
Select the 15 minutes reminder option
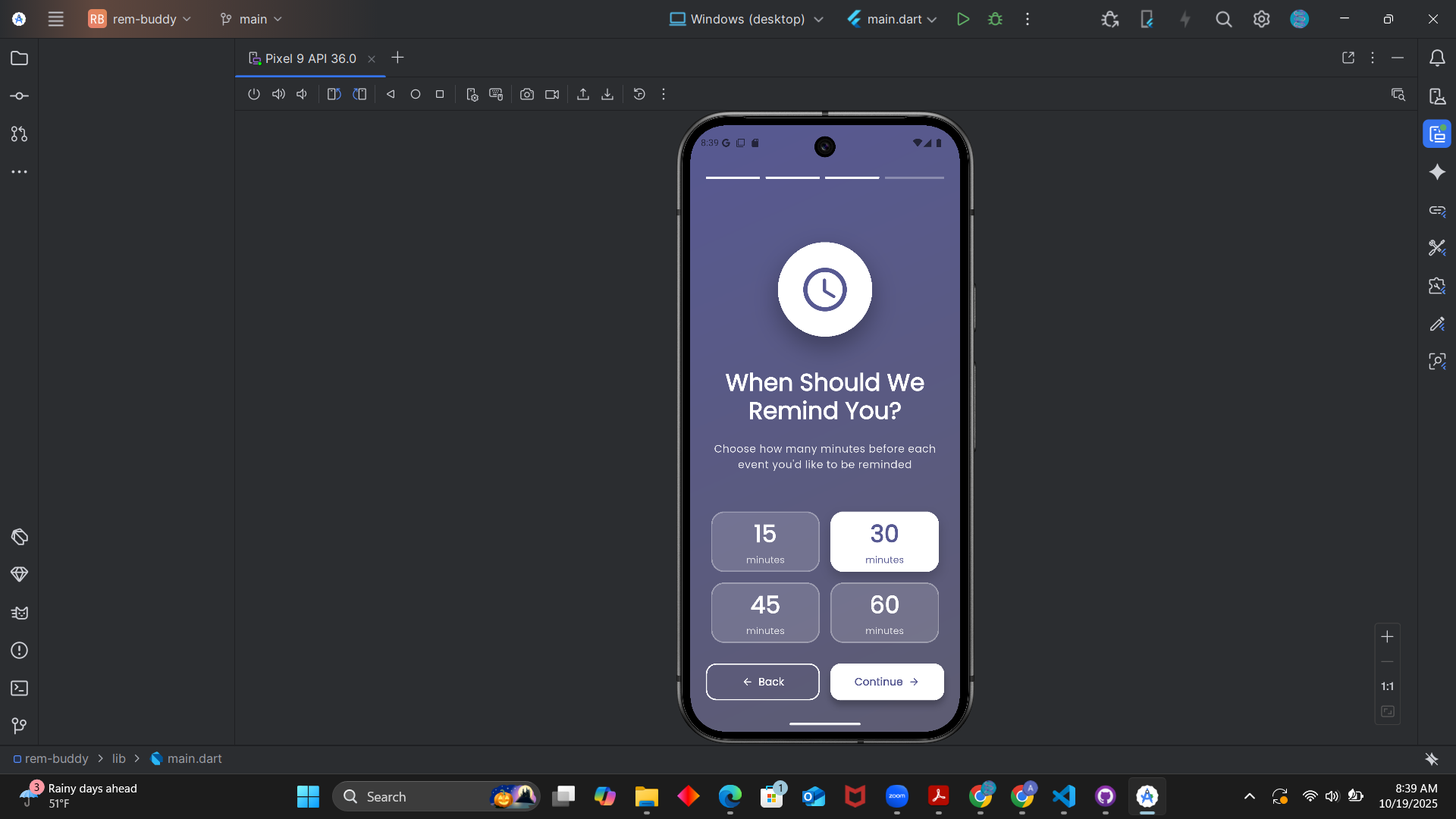(765, 541)
